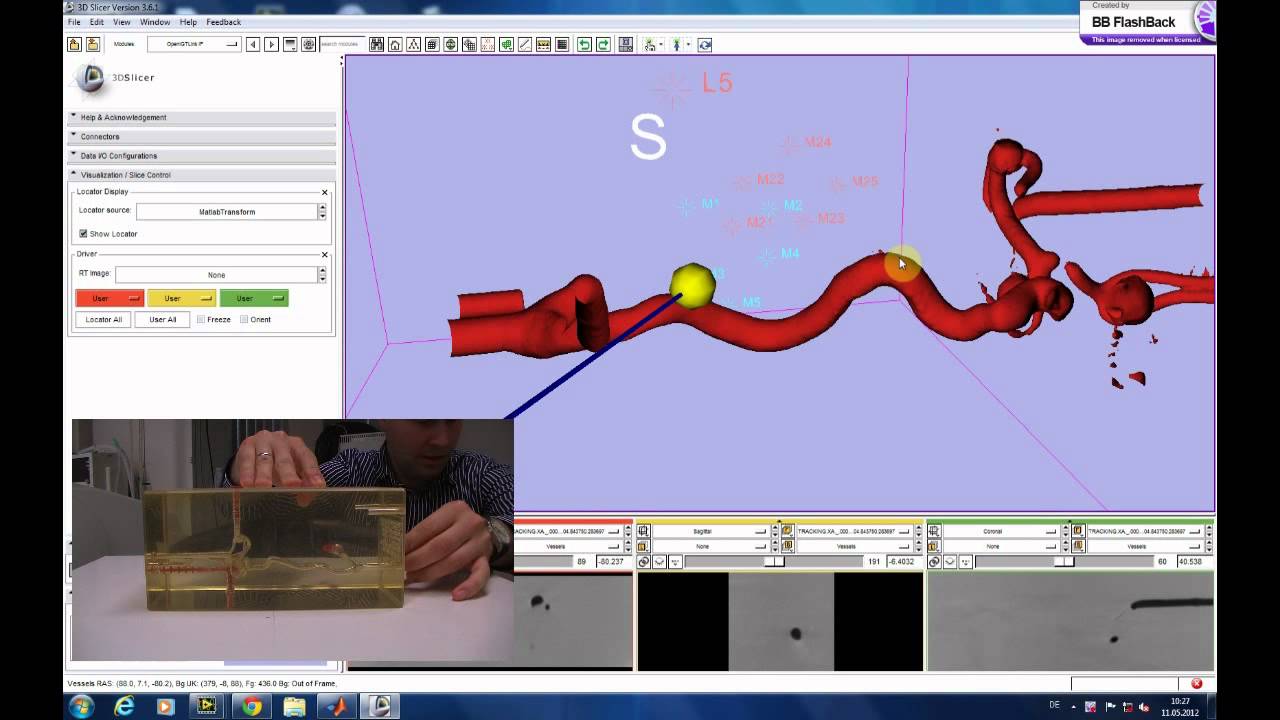This screenshot has height=720, width=1280.
Task: Open the View menu
Action: [x=122, y=22]
